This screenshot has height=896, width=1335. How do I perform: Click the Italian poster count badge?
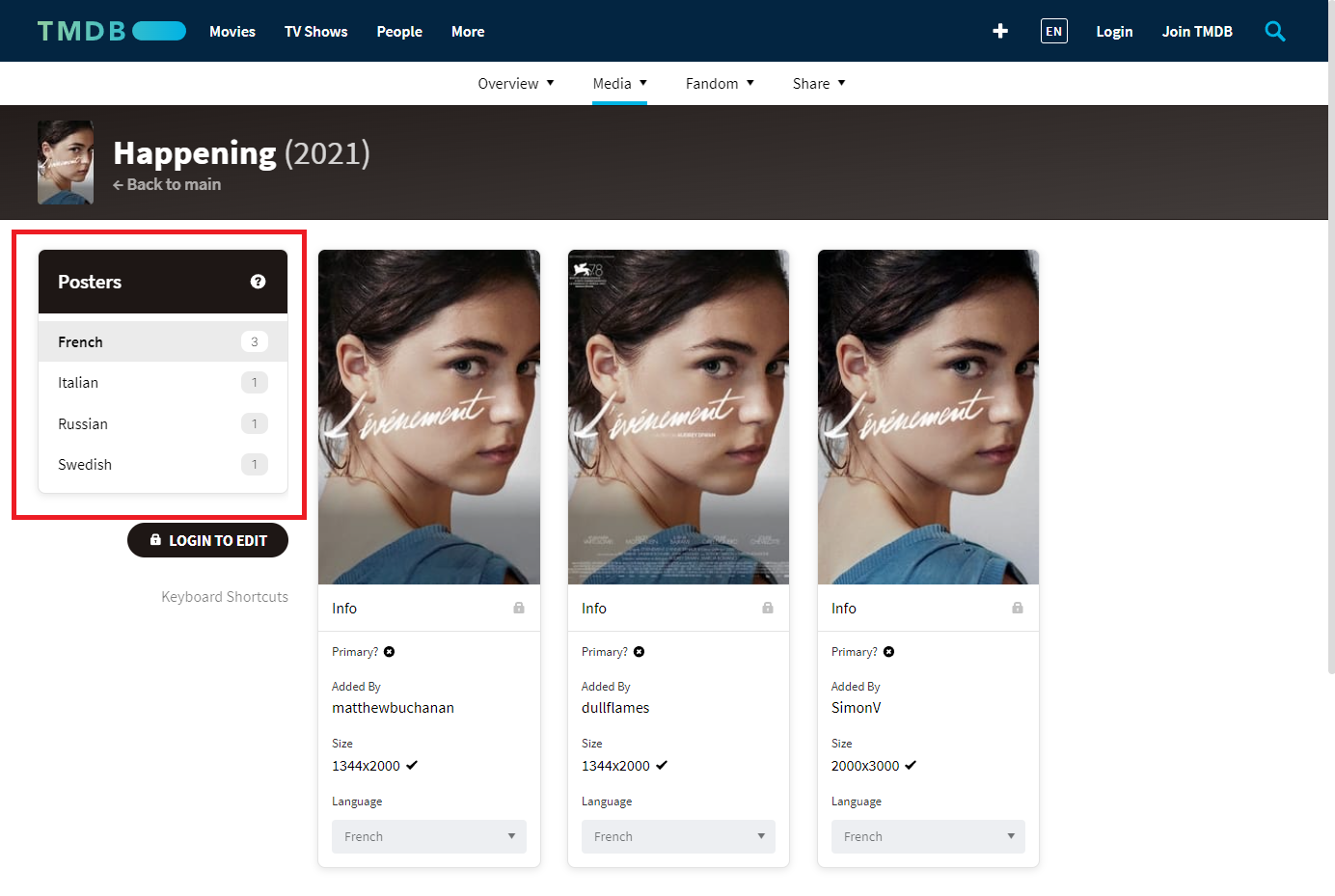[x=255, y=383]
